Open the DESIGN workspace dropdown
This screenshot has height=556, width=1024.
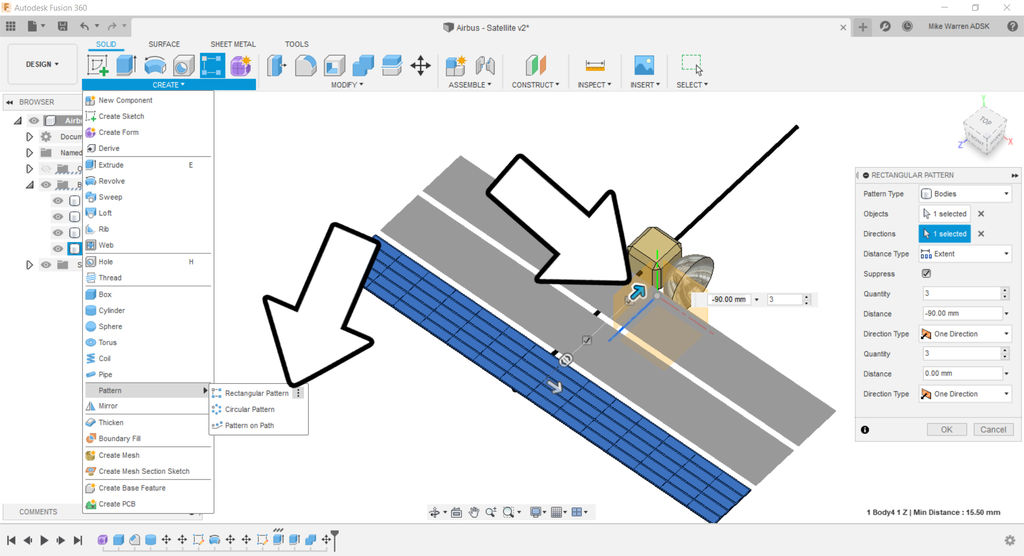click(x=42, y=64)
